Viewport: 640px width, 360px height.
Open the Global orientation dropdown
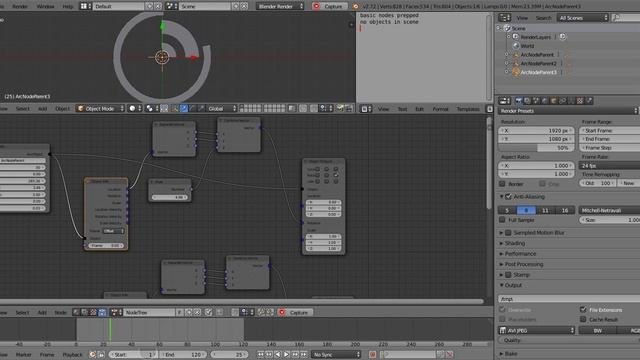221,109
